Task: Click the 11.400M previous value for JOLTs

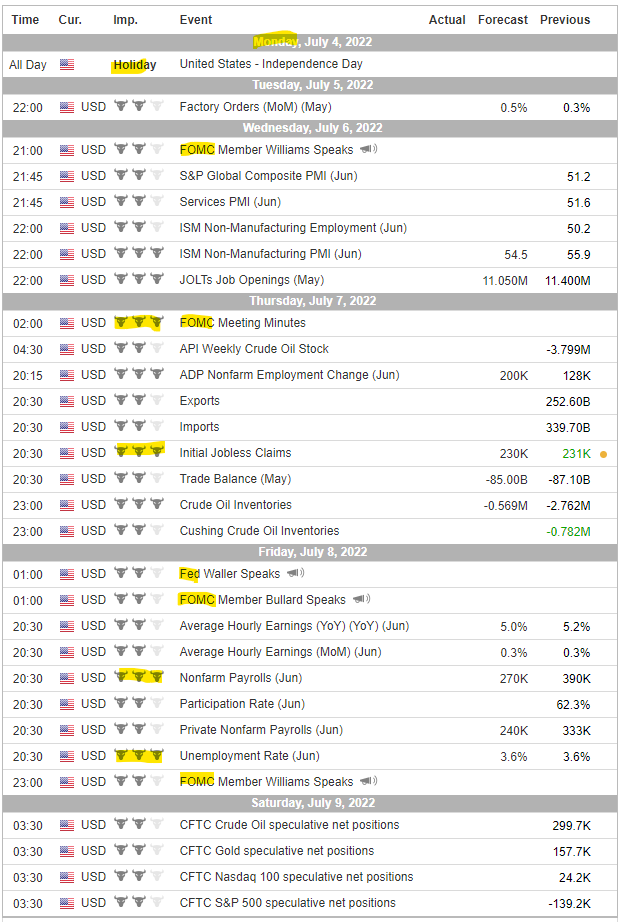Action: [567, 280]
